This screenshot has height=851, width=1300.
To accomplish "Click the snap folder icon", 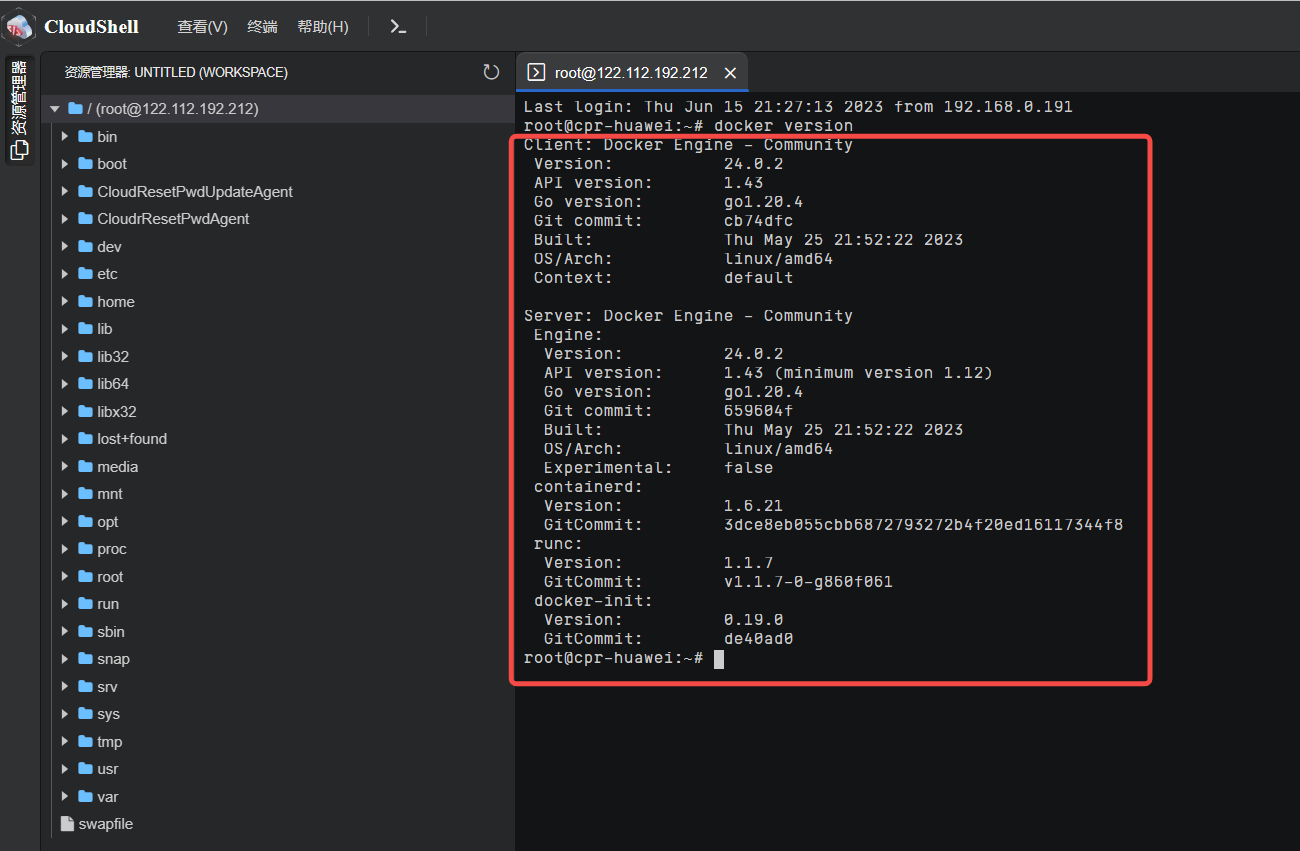I will coord(85,659).
